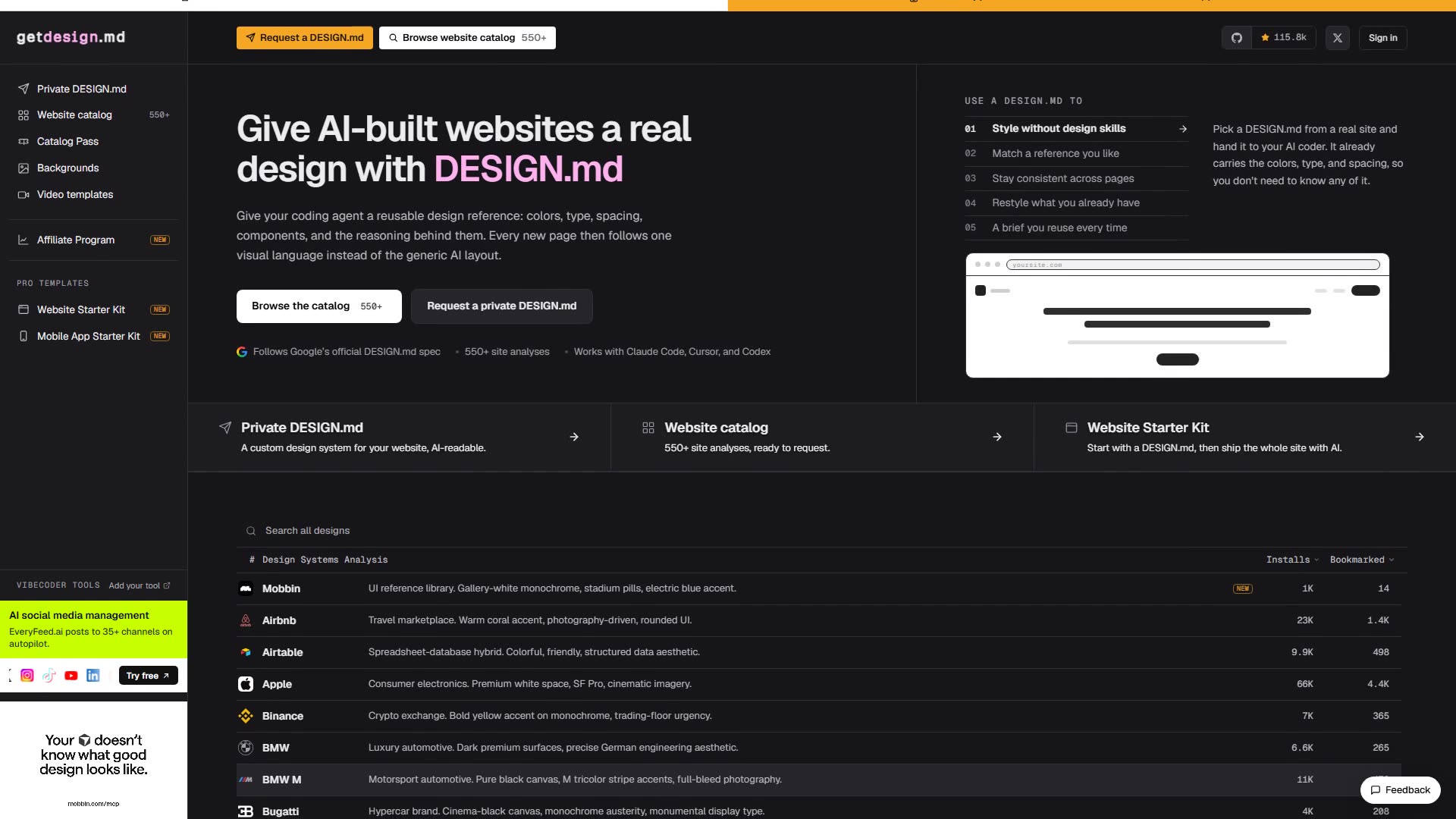Click the LinkedIn icon in ad banner
This screenshot has width=1456, height=819.
pyautogui.click(x=93, y=676)
